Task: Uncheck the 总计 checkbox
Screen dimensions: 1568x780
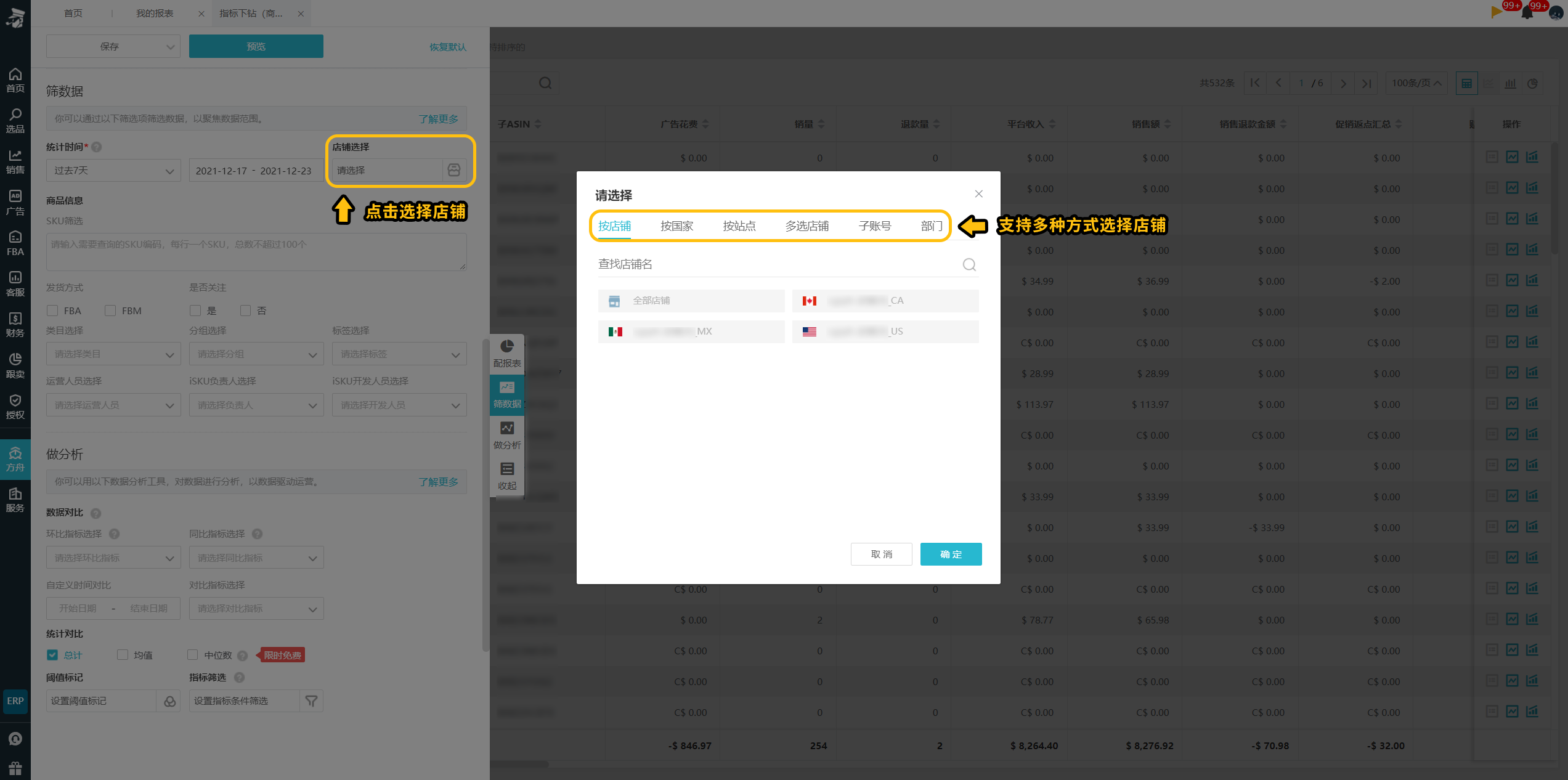Action: coord(52,655)
